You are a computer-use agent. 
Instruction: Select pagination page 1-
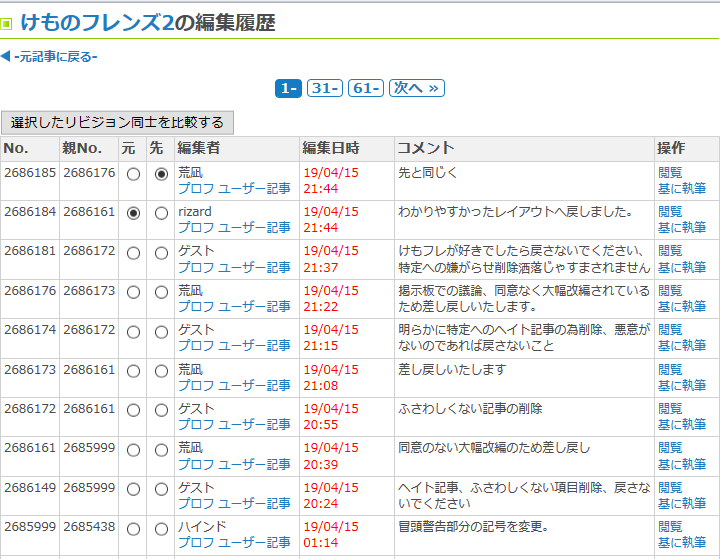288,88
